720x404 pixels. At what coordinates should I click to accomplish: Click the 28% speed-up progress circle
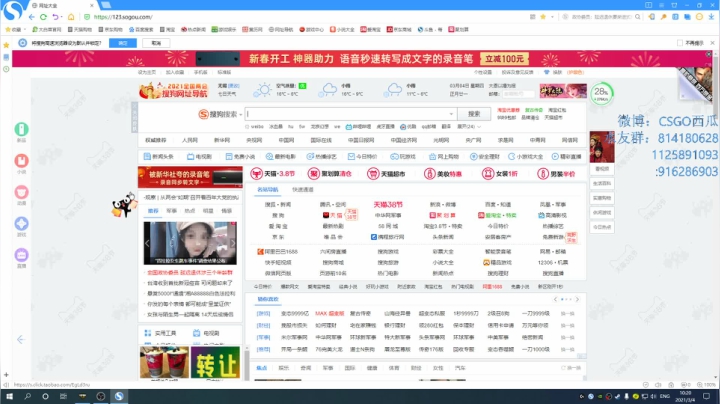point(602,93)
